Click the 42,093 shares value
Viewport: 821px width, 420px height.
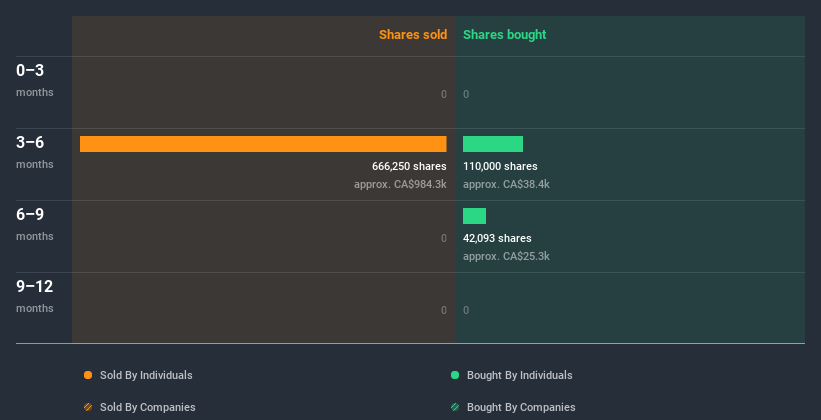click(497, 238)
